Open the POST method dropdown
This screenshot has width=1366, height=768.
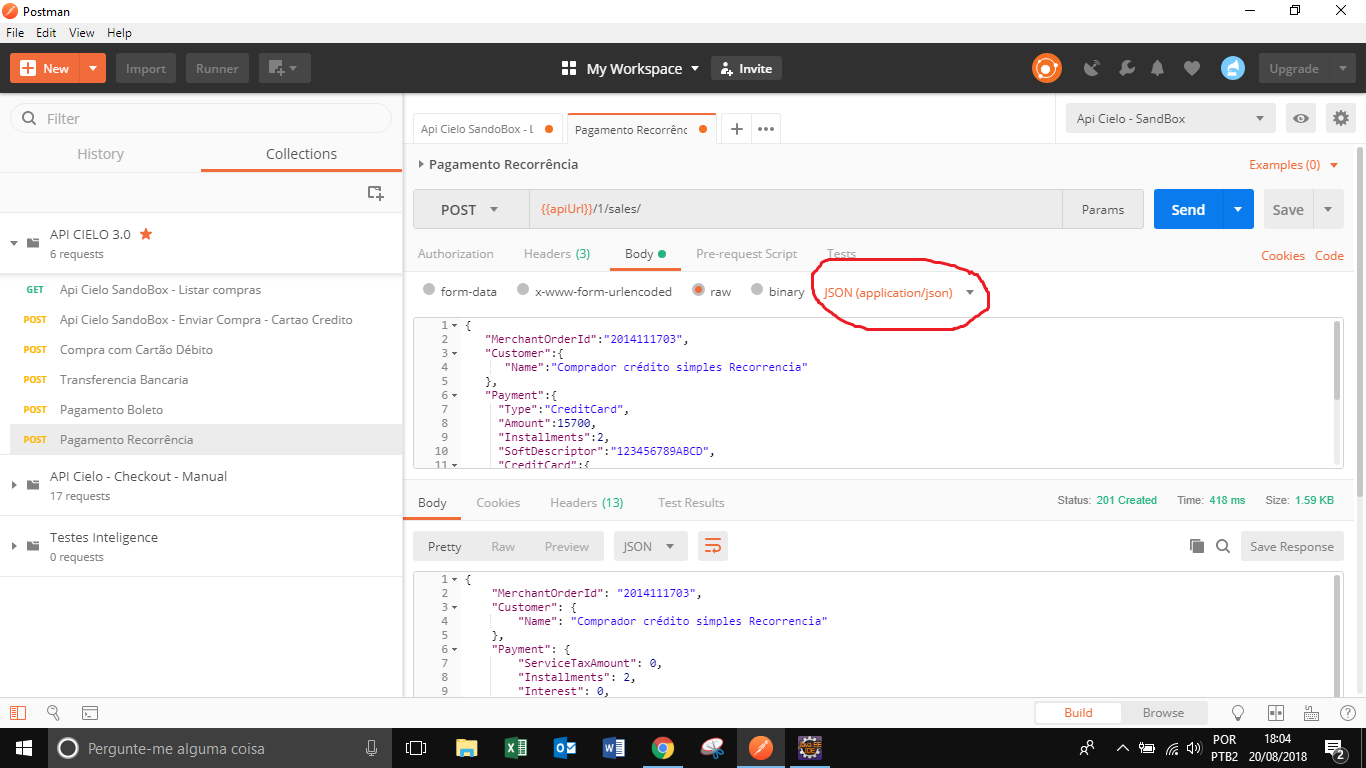pyautogui.click(x=471, y=210)
